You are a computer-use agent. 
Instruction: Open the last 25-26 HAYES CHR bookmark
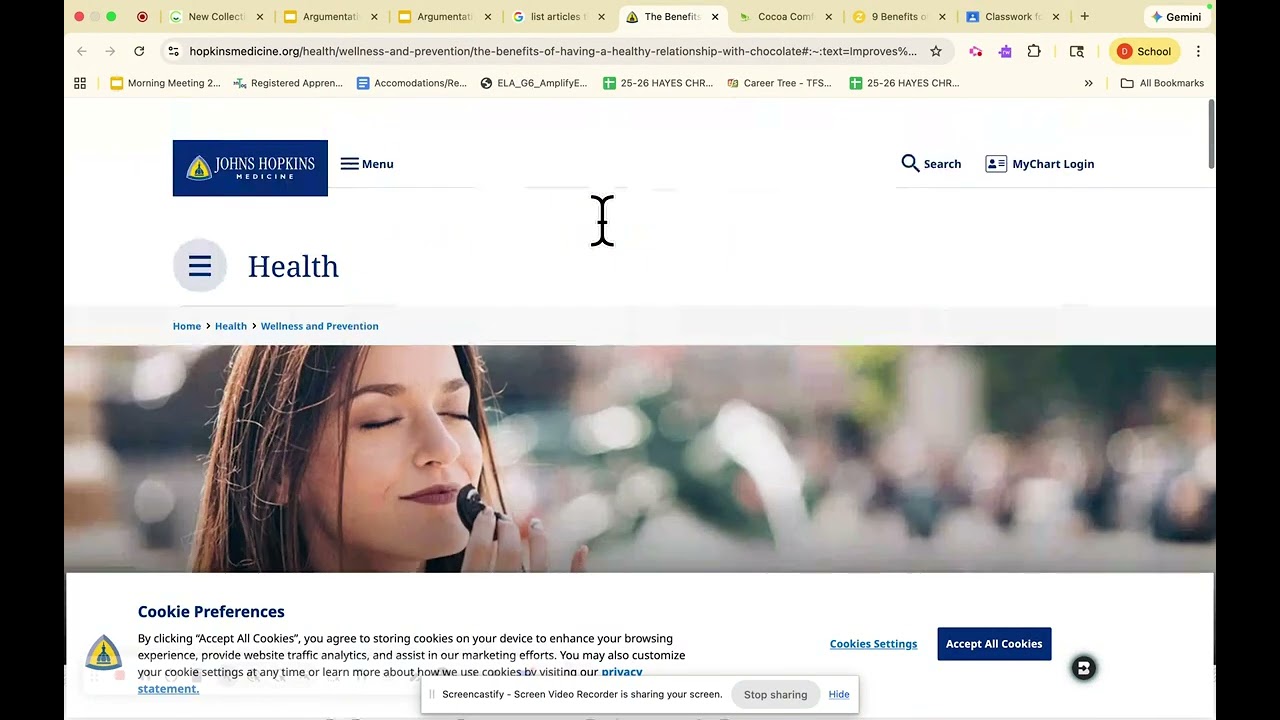(x=904, y=83)
